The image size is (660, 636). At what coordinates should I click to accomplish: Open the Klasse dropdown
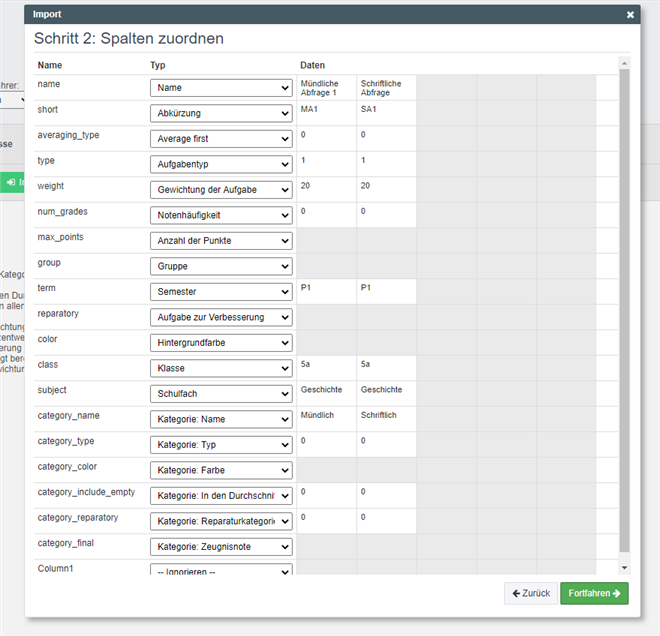tap(221, 369)
